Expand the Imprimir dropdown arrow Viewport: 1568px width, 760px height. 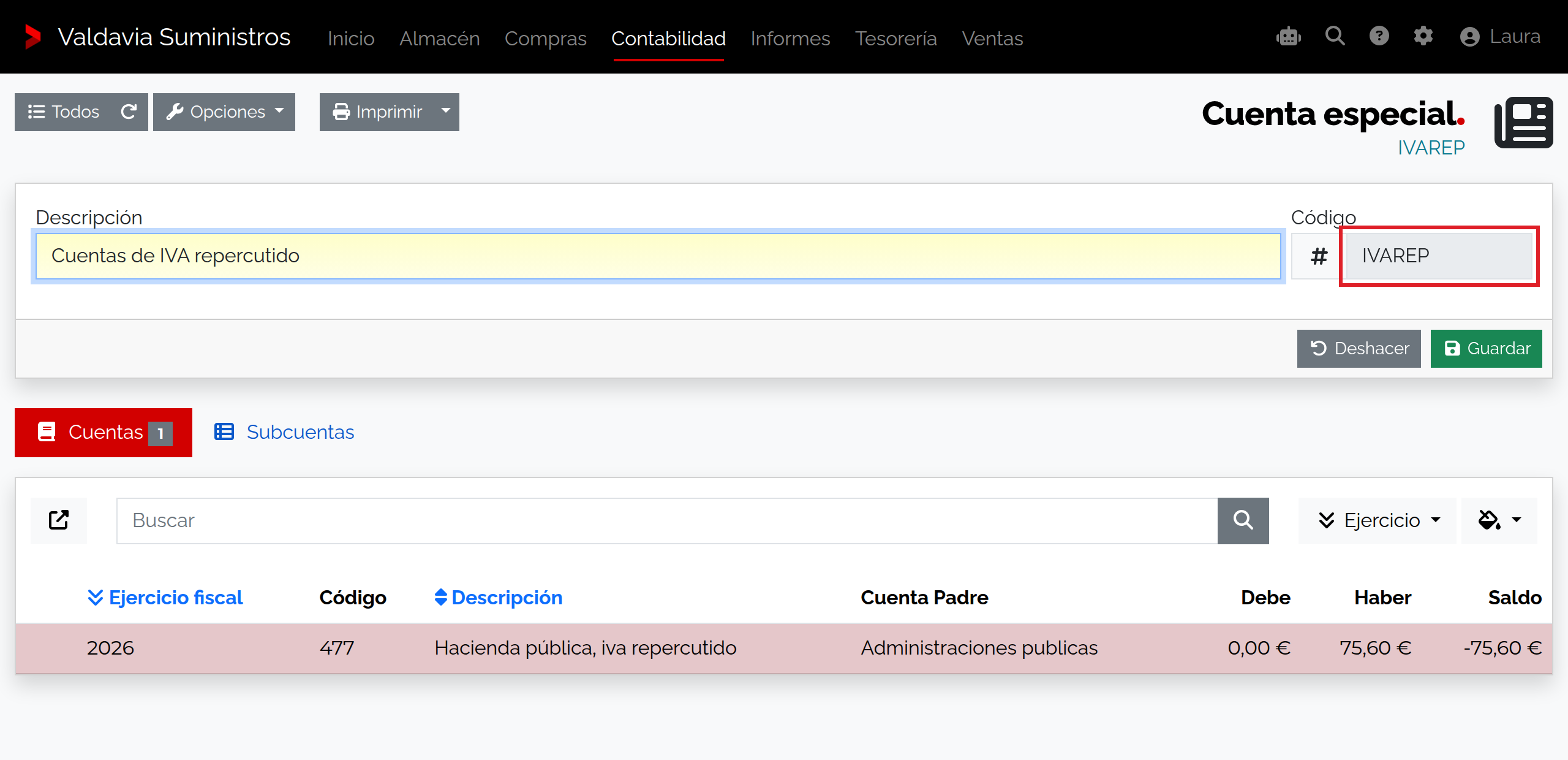coord(446,112)
